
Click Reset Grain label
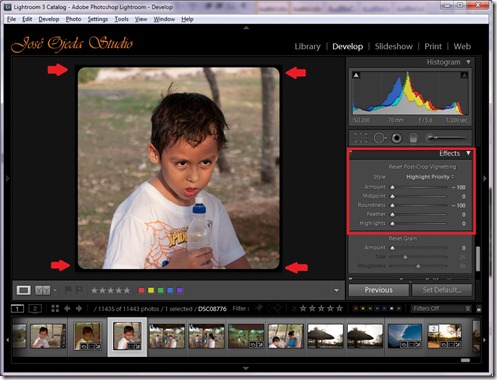(x=402, y=238)
